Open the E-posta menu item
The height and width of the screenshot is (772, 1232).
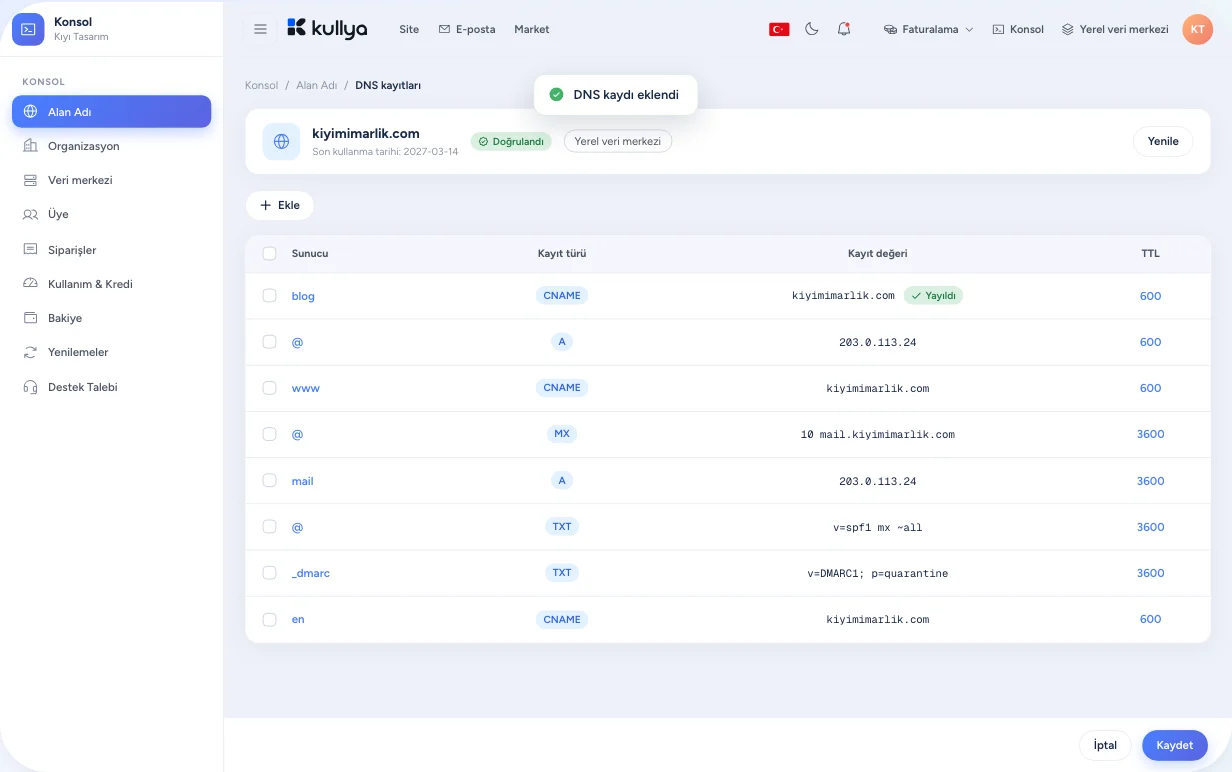pos(466,29)
